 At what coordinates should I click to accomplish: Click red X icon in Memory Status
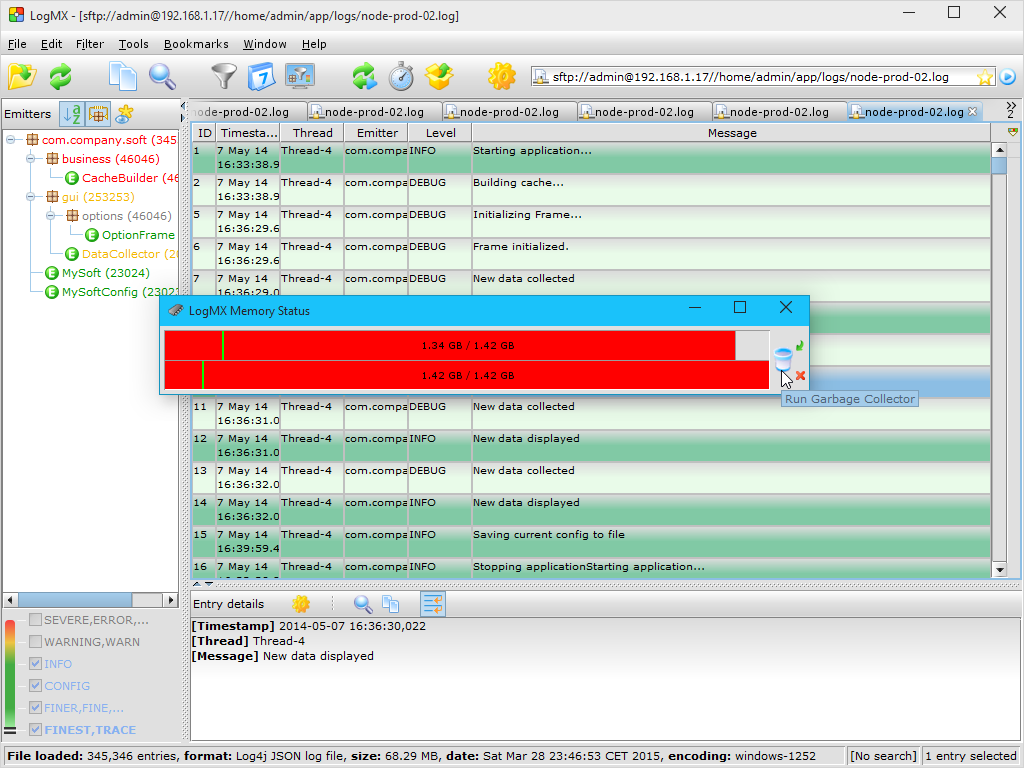(800, 376)
